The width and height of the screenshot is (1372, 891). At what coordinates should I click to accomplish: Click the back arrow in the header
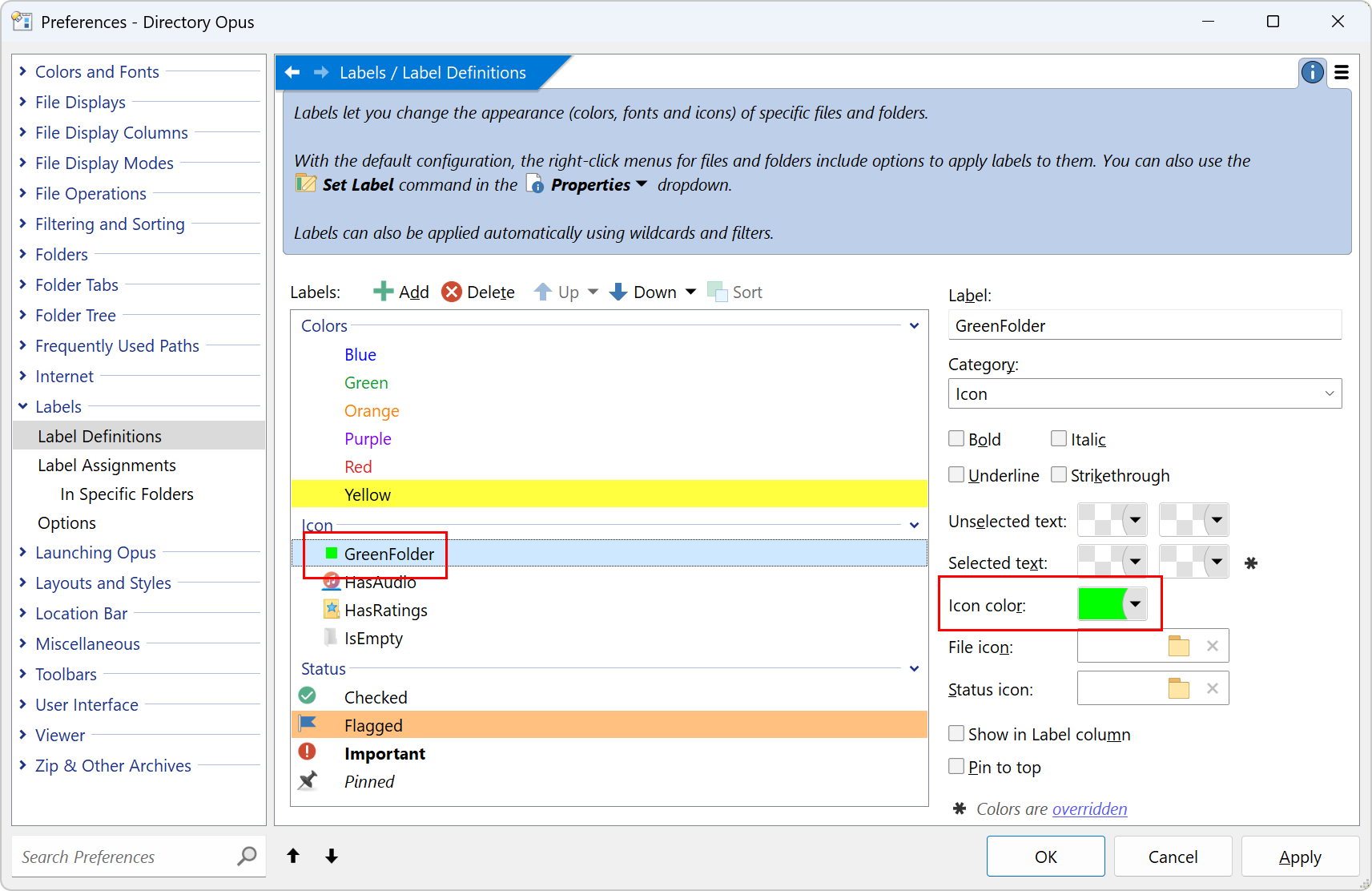(292, 73)
